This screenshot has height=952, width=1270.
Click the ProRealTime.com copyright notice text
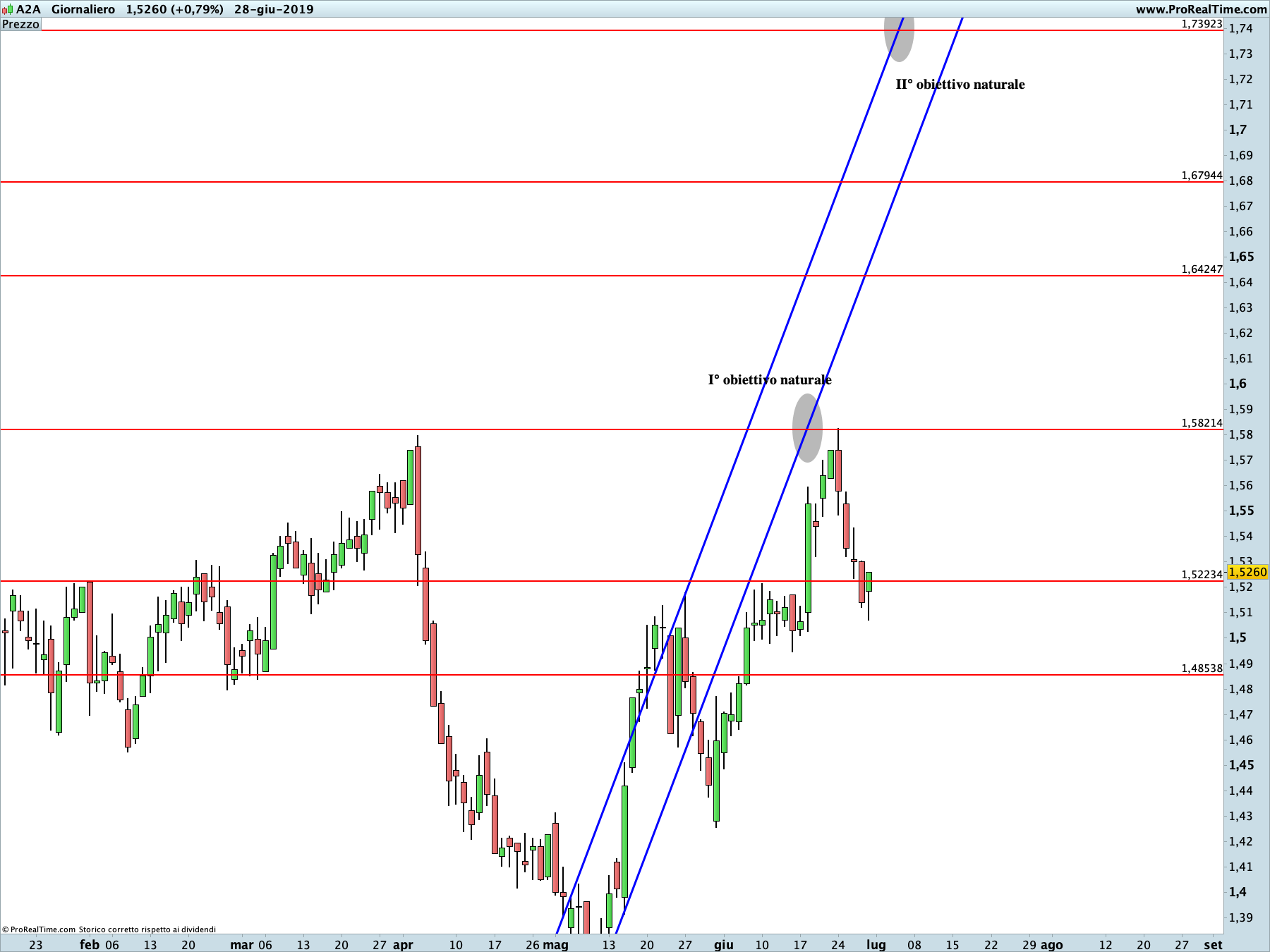pyautogui.click(x=109, y=929)
